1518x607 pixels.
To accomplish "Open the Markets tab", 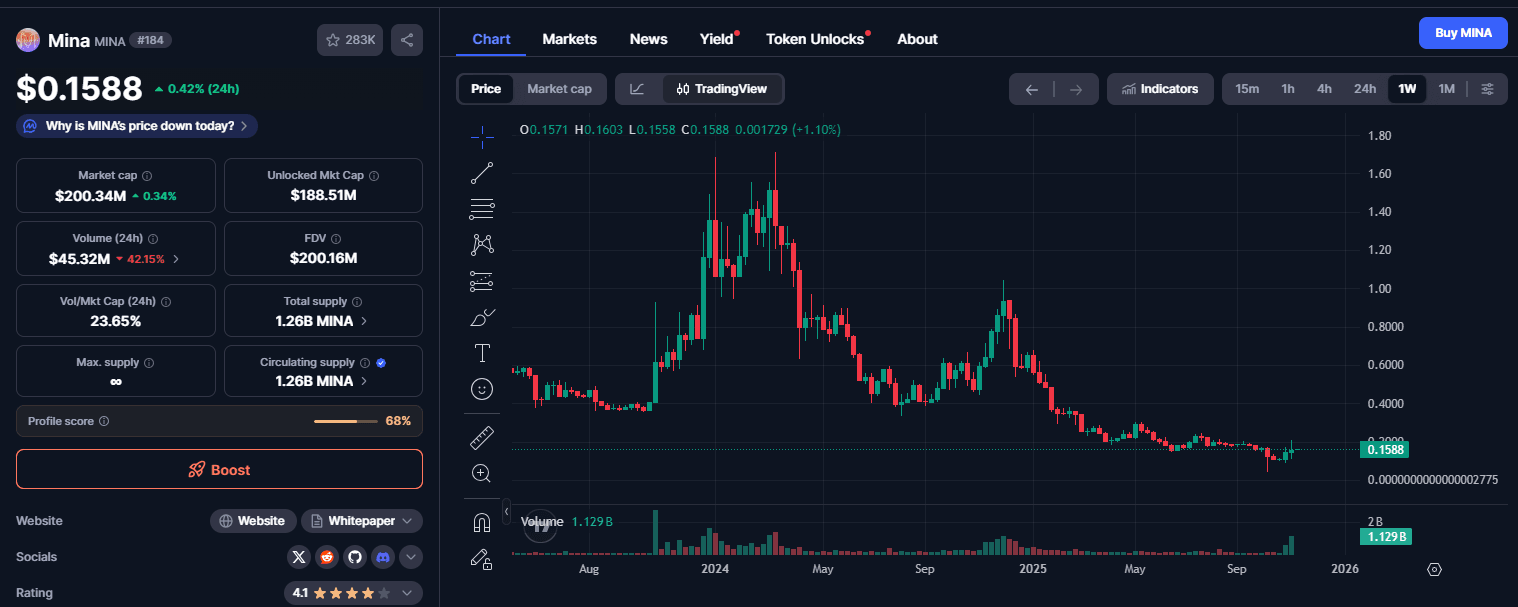I will pos(569,39).
